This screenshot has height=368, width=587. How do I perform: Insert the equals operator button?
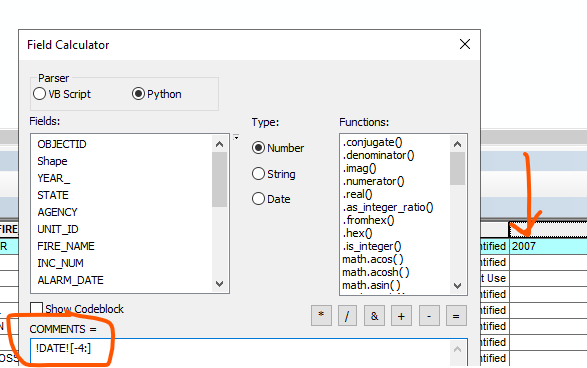[x=456, y=316]
